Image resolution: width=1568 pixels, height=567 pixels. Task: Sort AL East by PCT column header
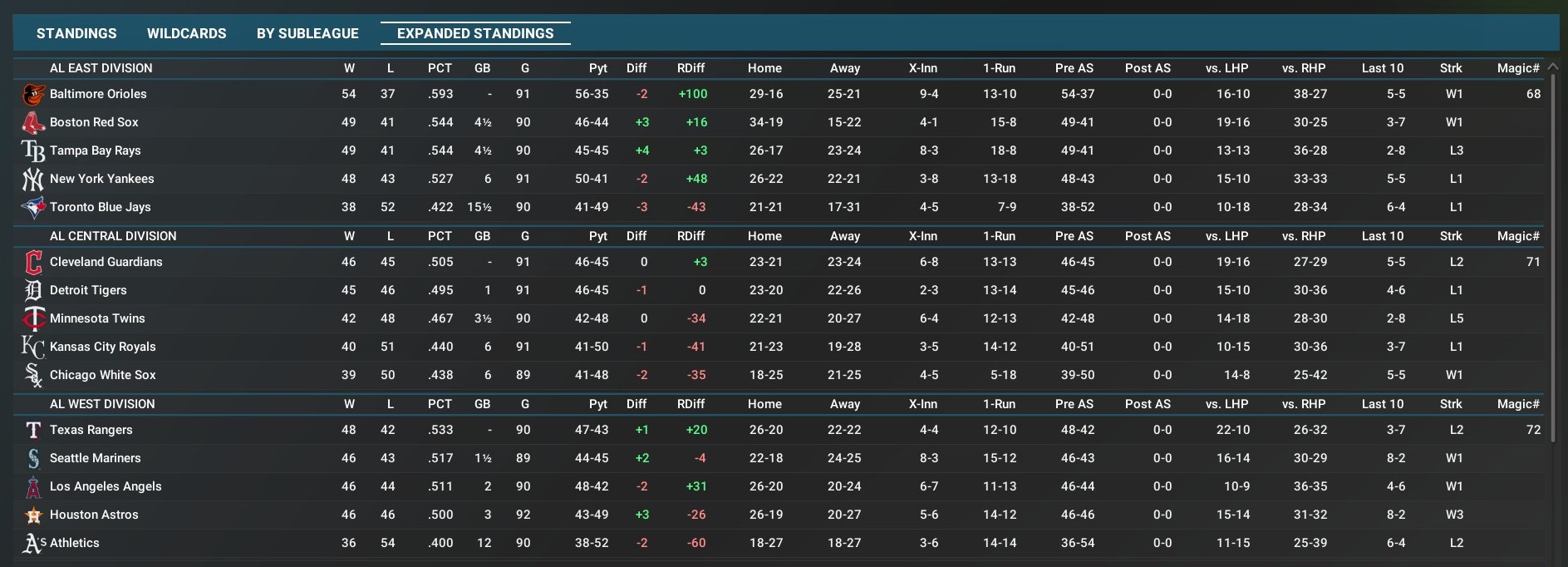click(x=440, y=68)
